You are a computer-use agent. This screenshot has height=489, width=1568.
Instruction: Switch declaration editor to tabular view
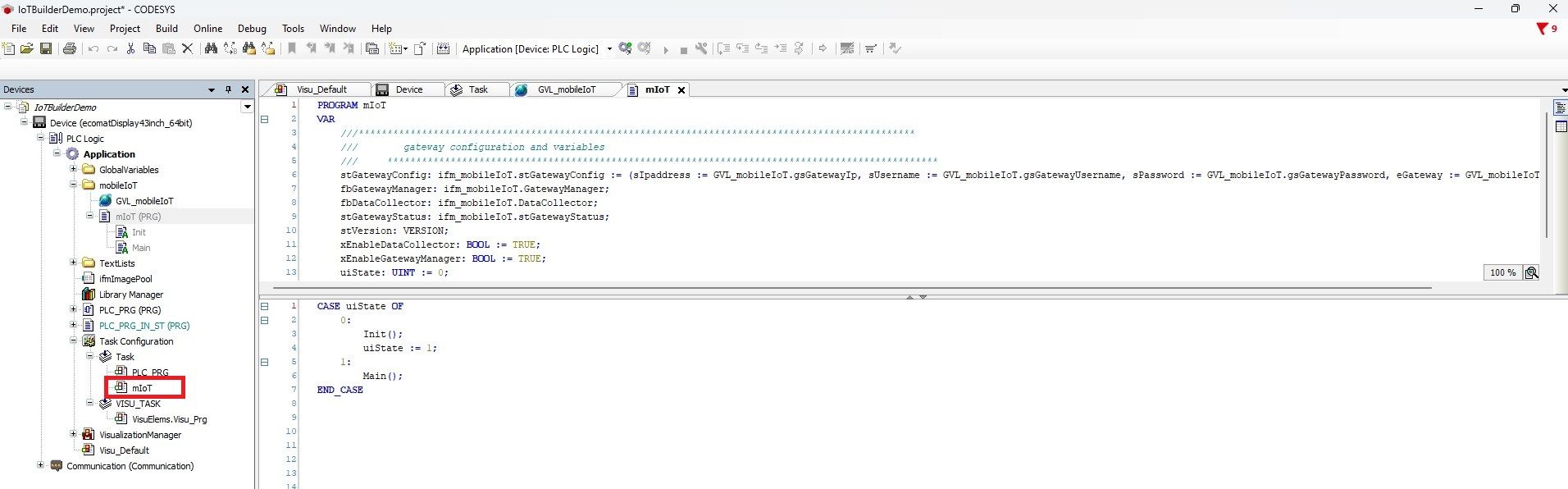(1560, 126)
